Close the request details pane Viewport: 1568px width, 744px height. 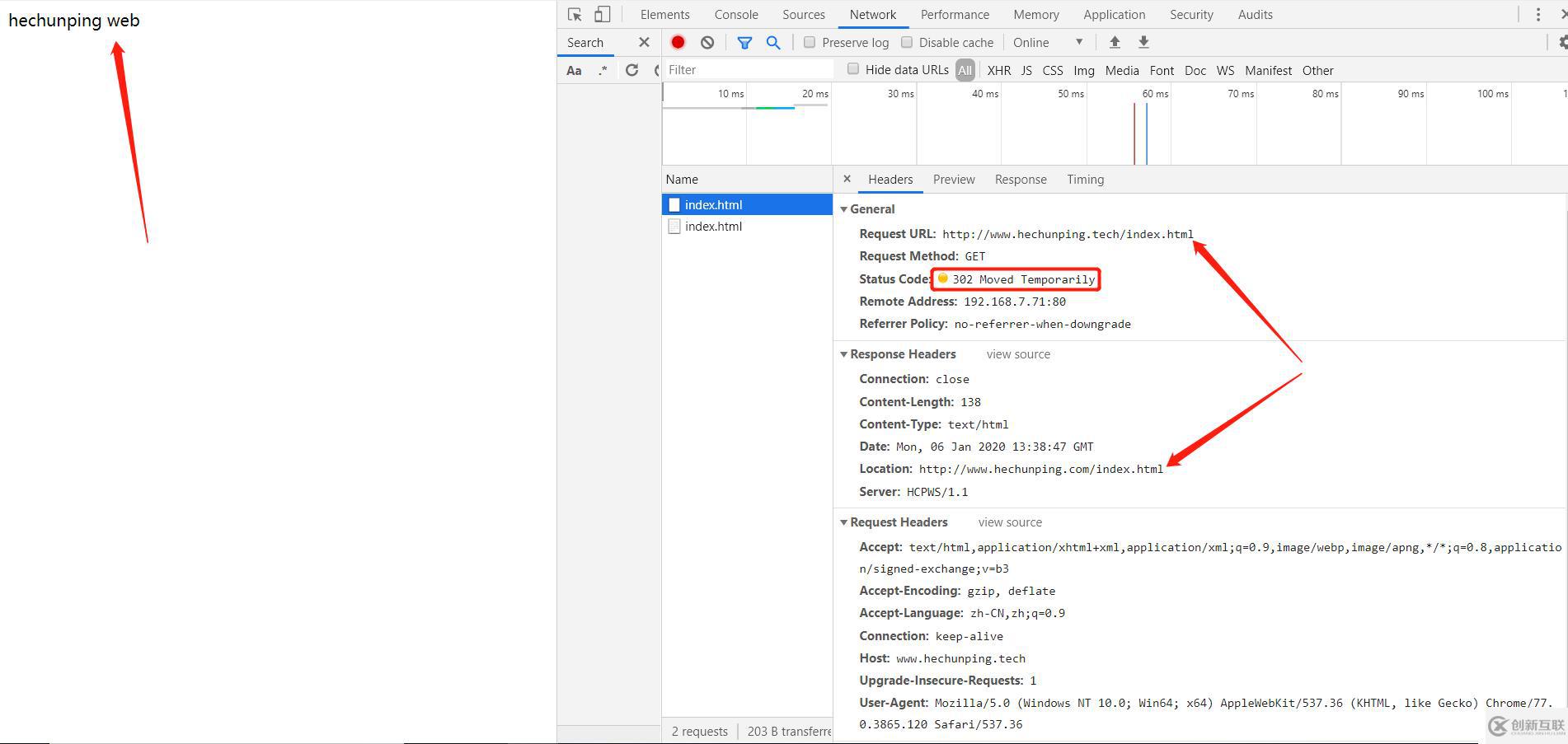click(x=847, y=179)
